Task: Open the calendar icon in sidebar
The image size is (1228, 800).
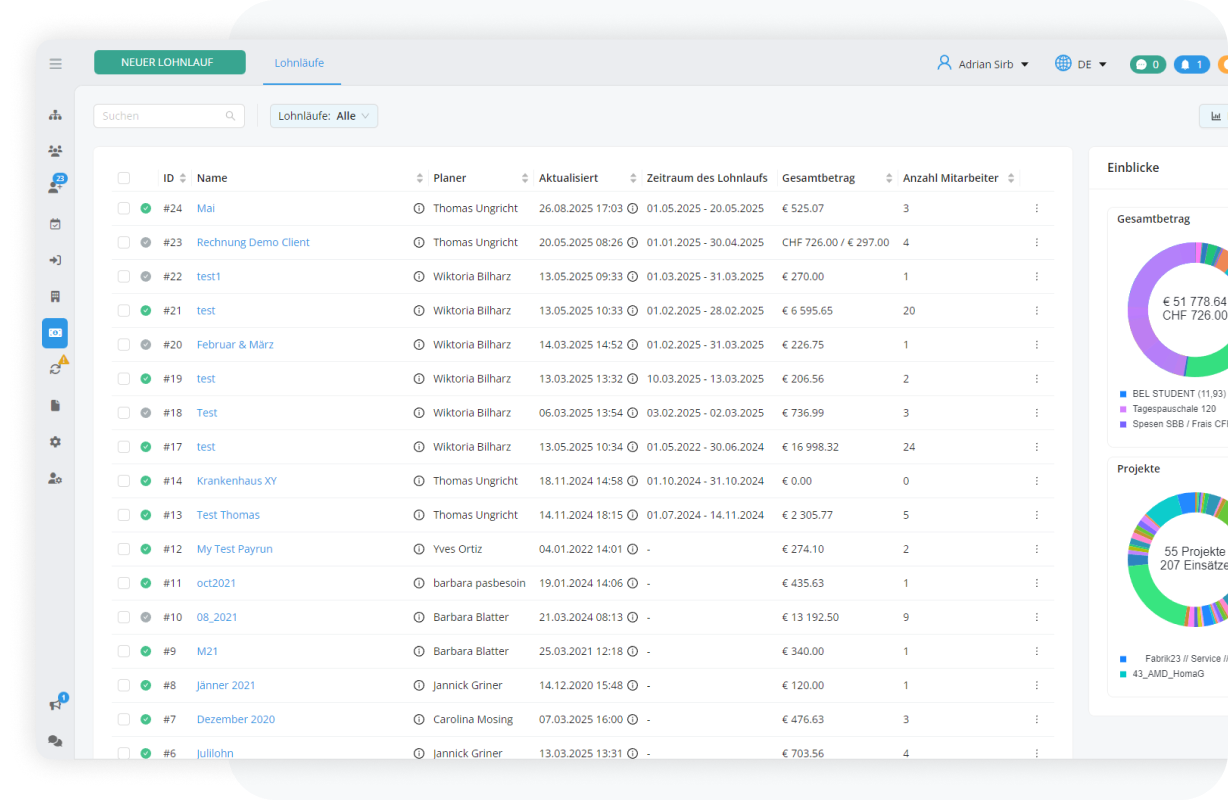Action: pyautogui.click(x=55, y=224)
